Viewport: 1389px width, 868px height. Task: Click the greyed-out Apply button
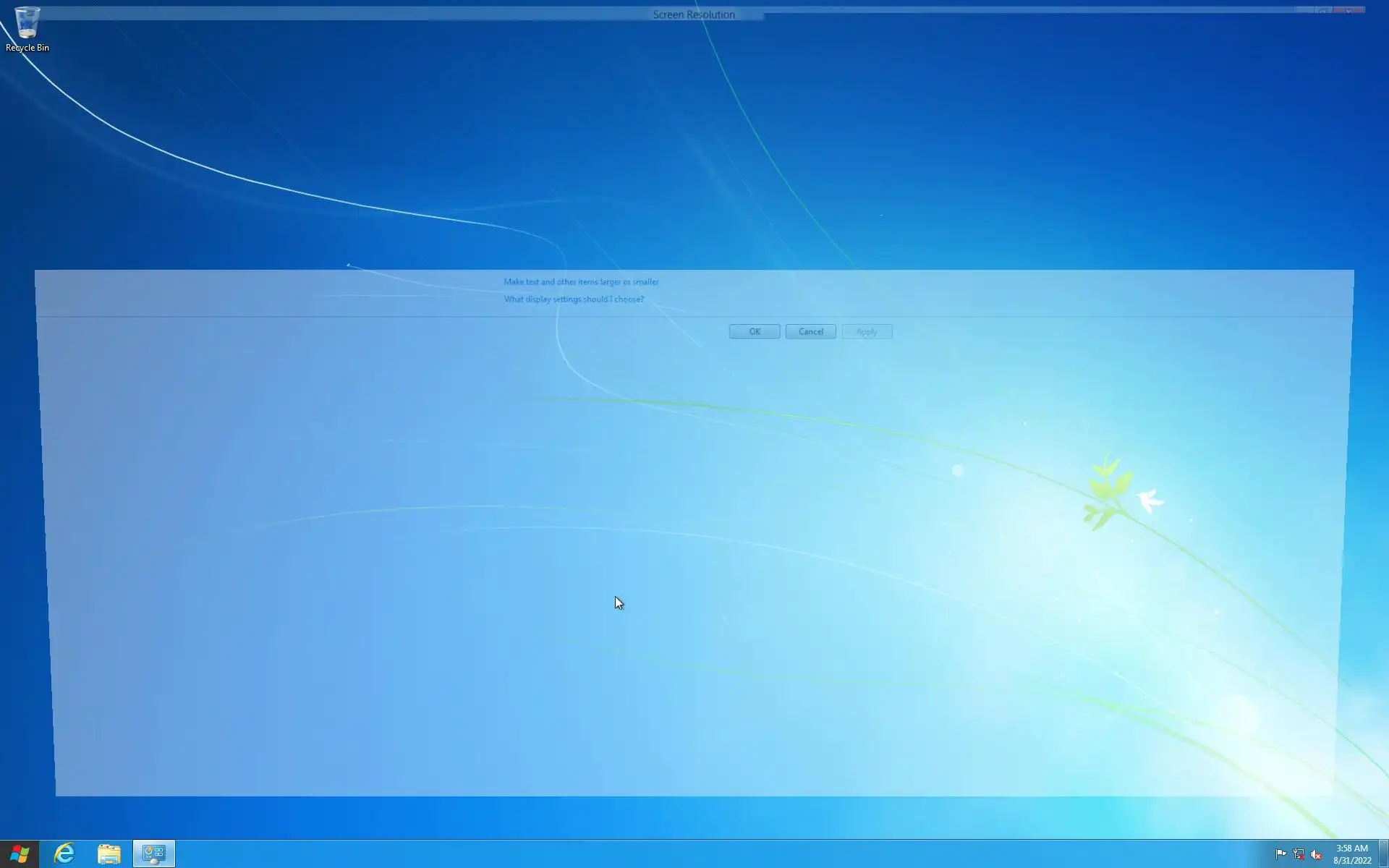click(867, 331)
